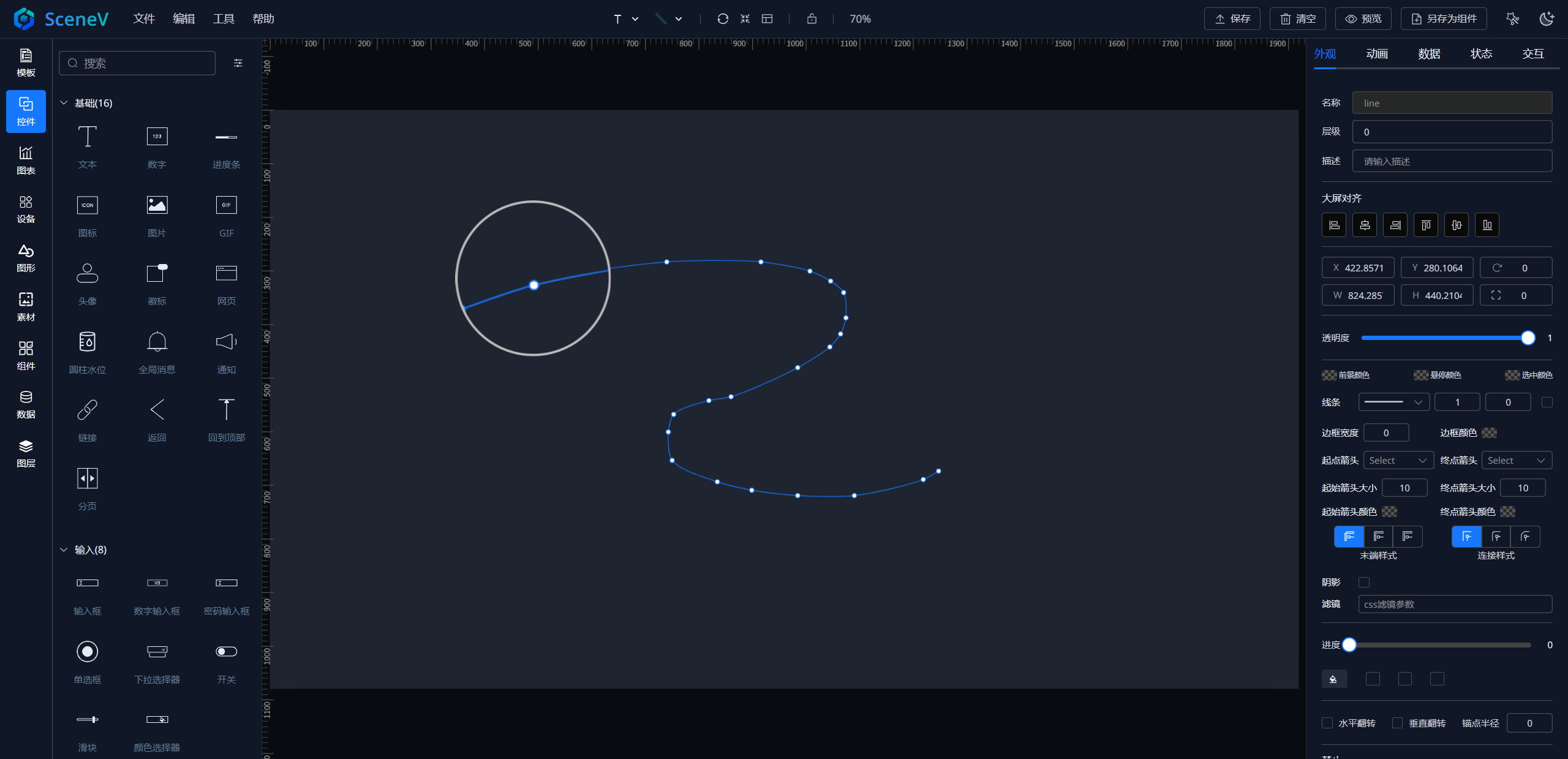Screen dimensions: 1568x759
Task: Check the 水平翻转 horizontal flip box
Action: (1327, 723)
